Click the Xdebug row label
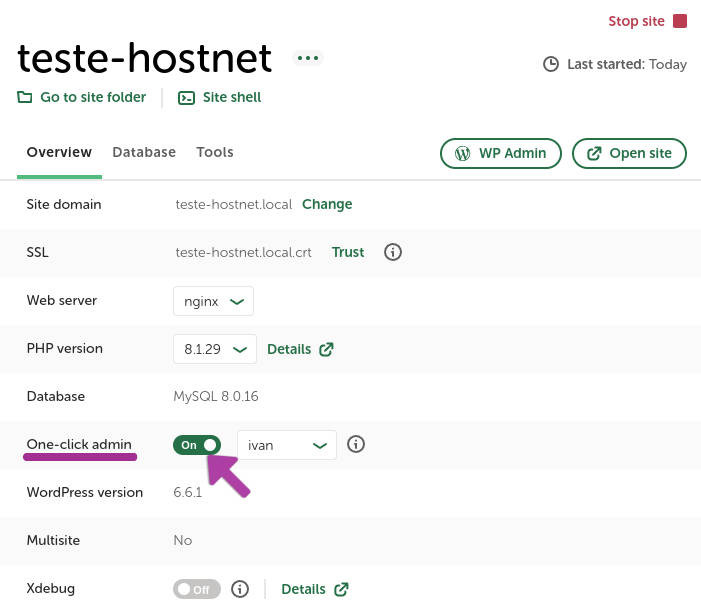The height and width of the screenshot is (613, 701). coord(51,588)
